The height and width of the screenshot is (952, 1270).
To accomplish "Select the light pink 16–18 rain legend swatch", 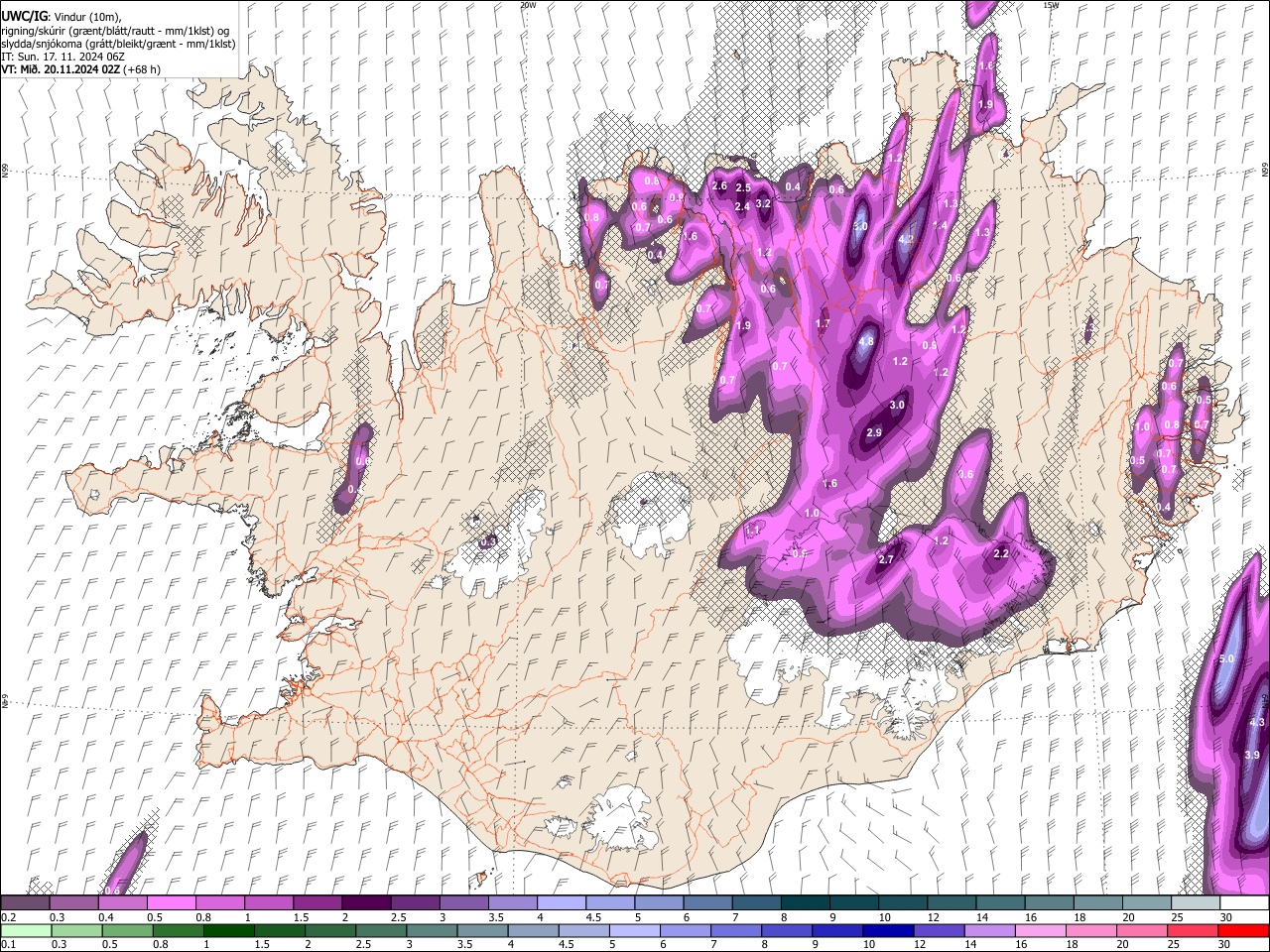I will [x=1040, y=930].
